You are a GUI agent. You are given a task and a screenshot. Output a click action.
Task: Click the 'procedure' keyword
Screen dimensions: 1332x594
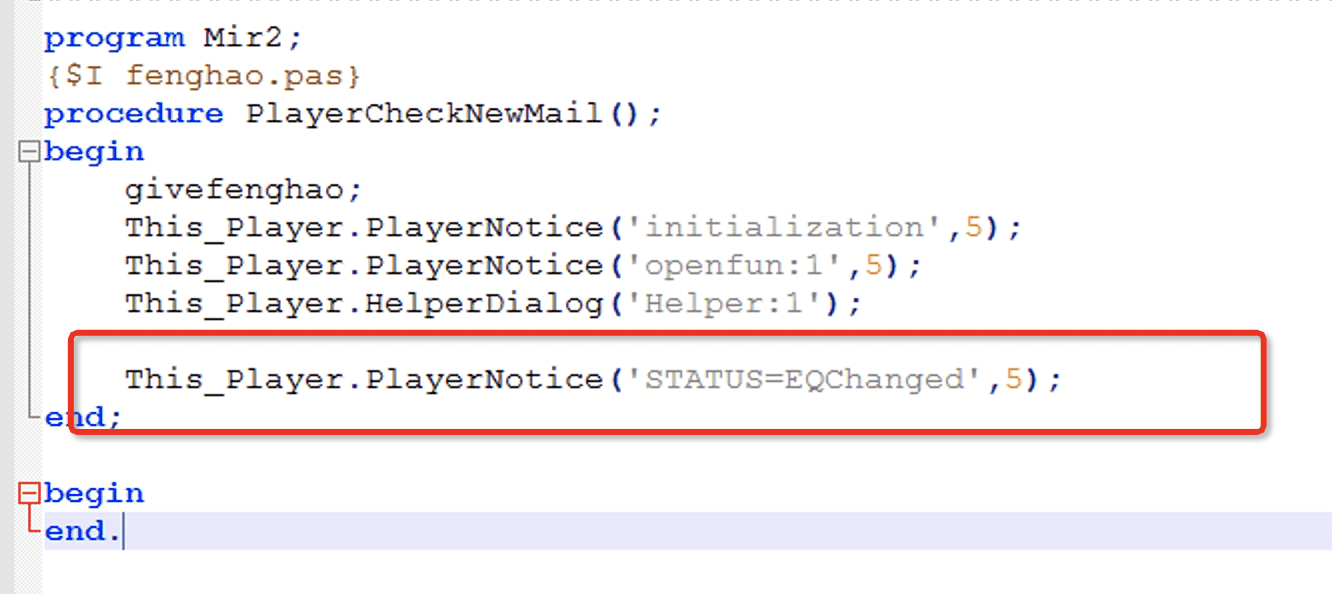[x=134, y=114]
